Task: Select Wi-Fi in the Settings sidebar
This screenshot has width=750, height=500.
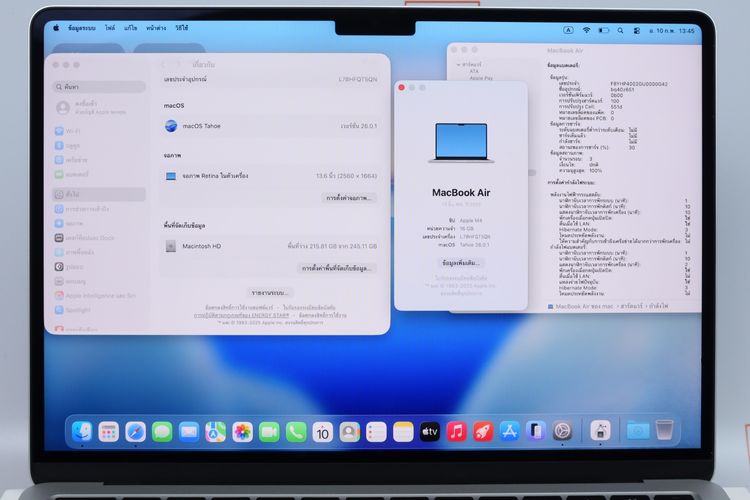Action: pos(99,131)
